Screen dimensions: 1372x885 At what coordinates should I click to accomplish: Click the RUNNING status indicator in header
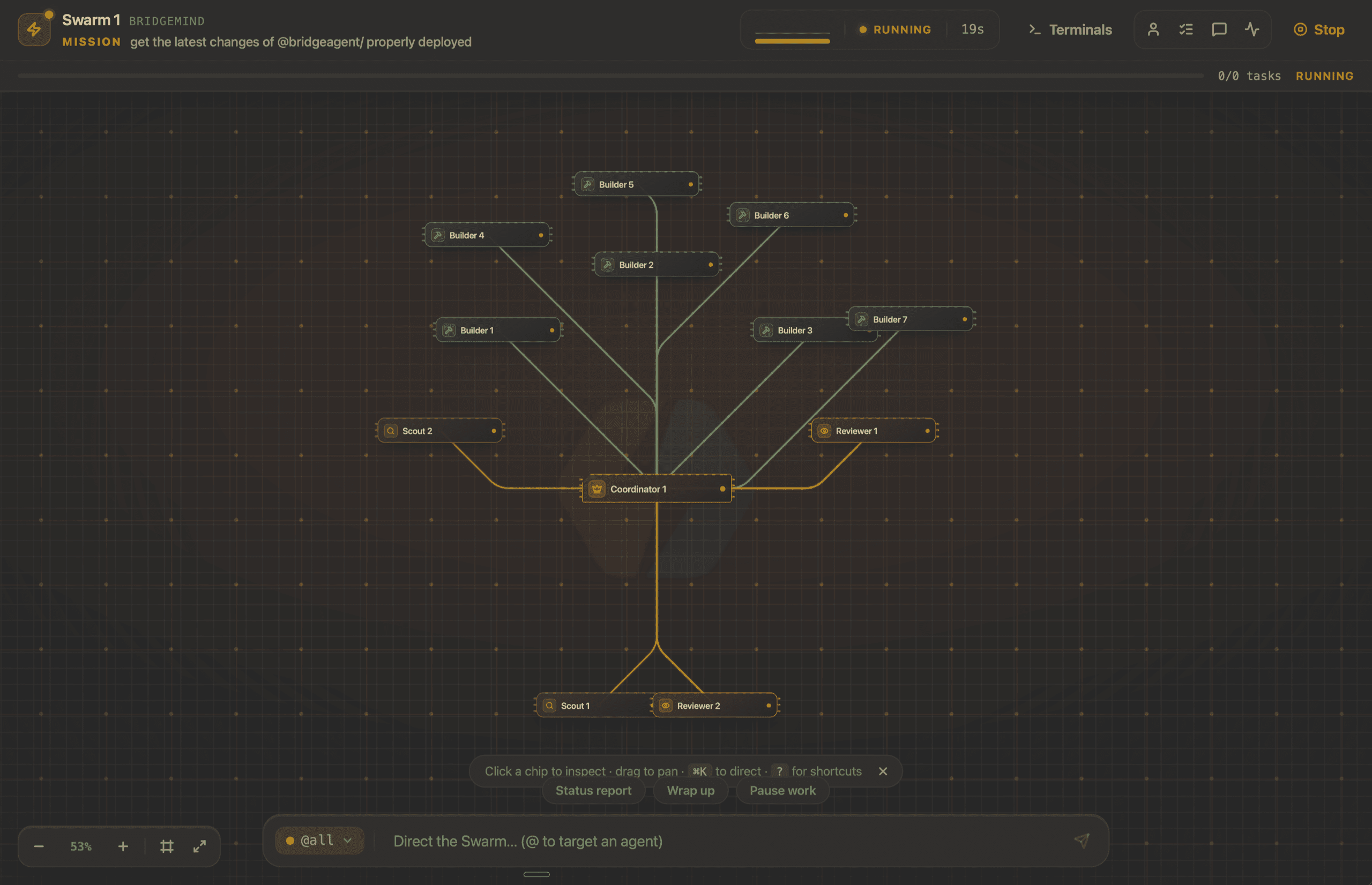pyautogui.click(x=895, y=29)
